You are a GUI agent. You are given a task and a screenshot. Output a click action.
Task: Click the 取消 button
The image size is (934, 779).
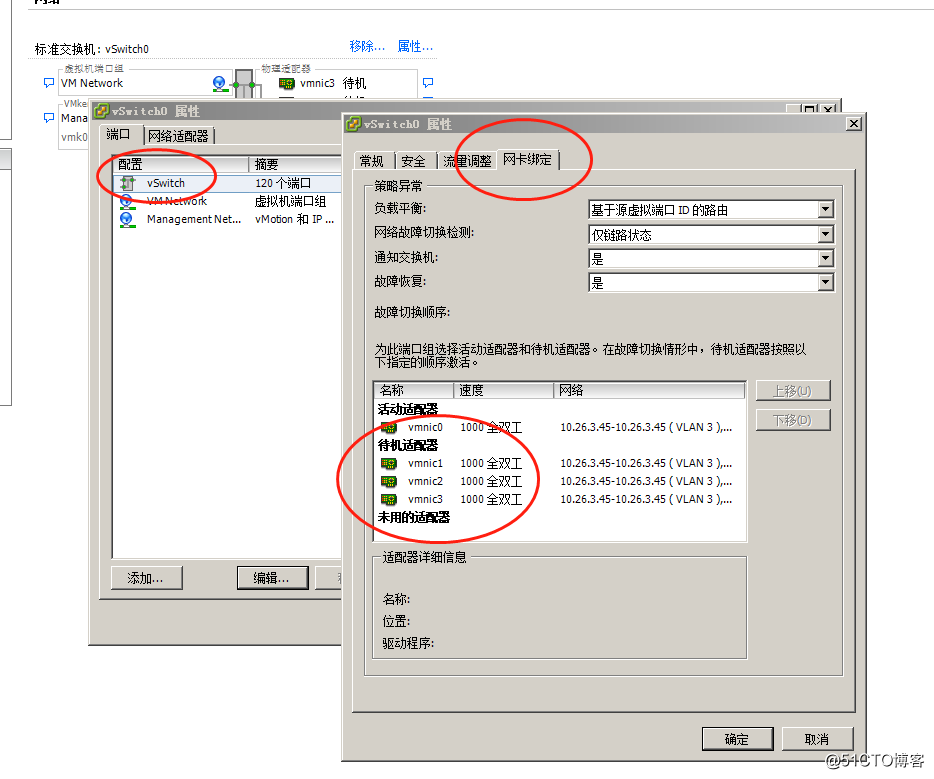(x=817, y=739)
